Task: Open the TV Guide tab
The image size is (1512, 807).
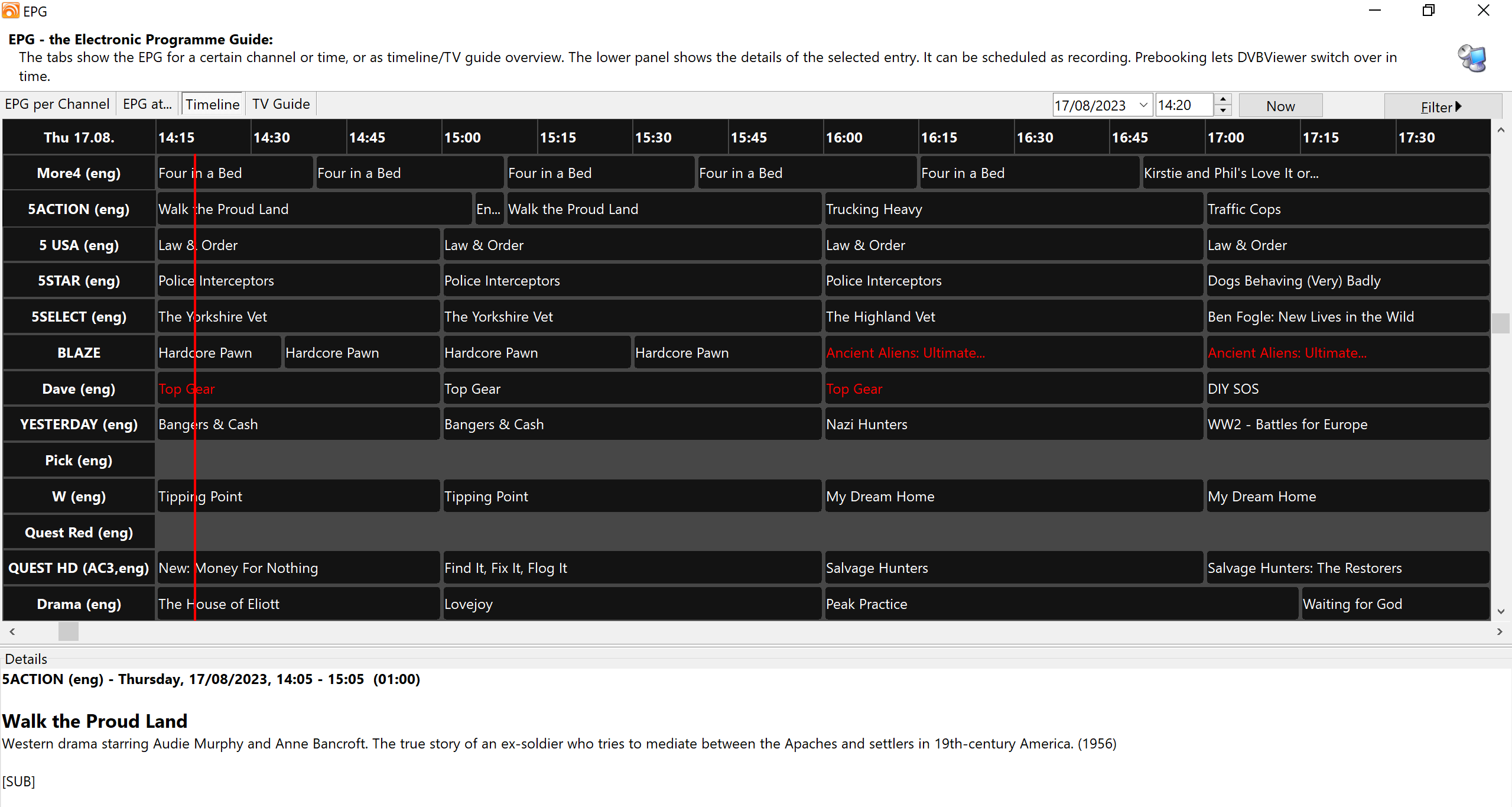Action: [x=281, y=104]
